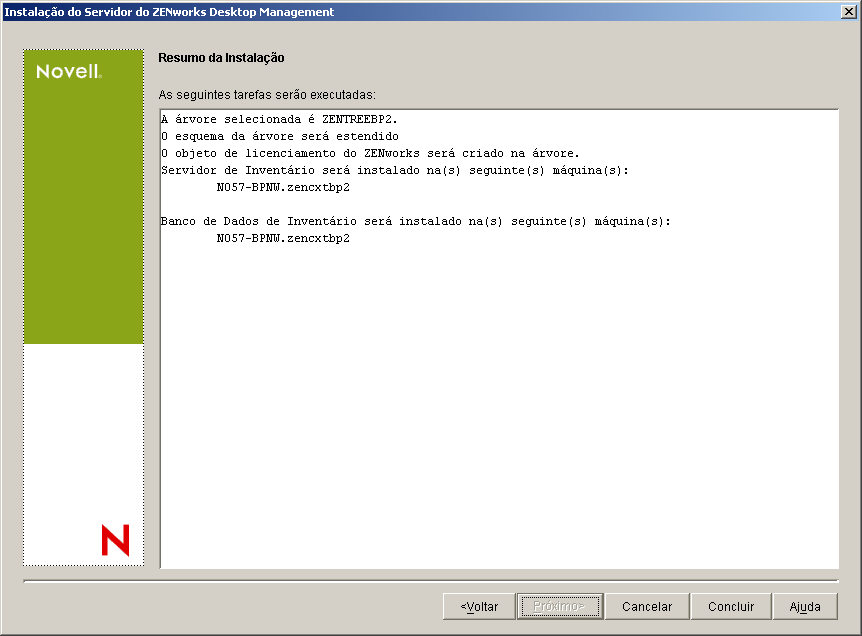Click the 'Banco de Dados de Inventário' line
The height and width of the screenshot is (636, 862).
coord(416,222)
